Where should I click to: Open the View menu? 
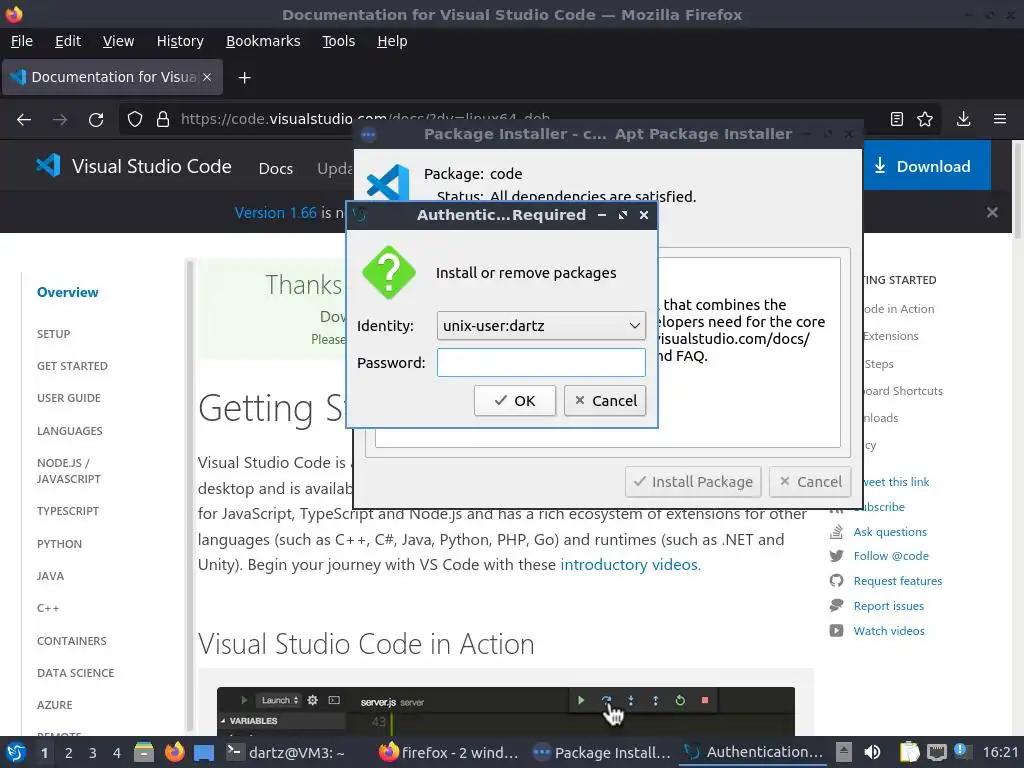pos(118,41)
